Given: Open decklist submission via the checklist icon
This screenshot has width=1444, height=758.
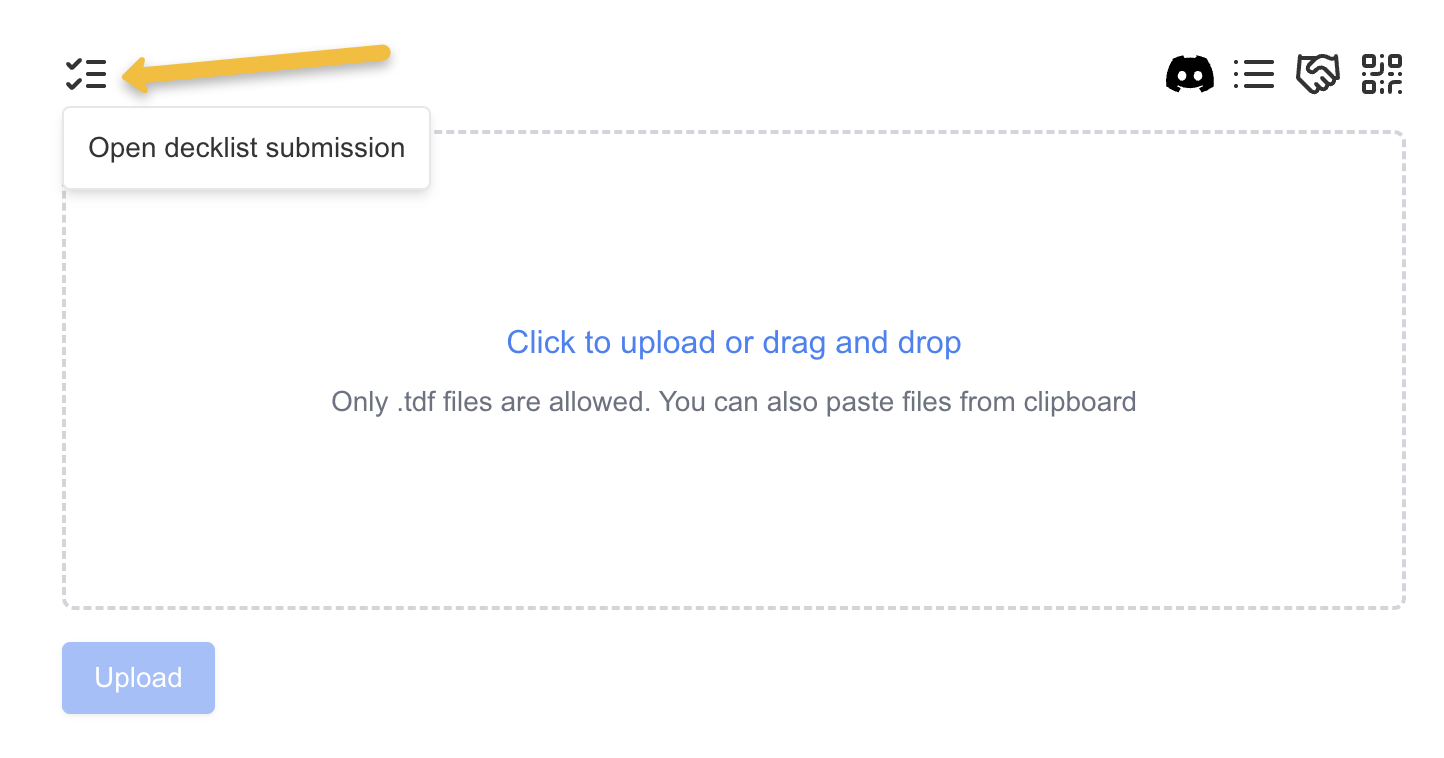Looking at the screenshot, I should tap(86, 74).
